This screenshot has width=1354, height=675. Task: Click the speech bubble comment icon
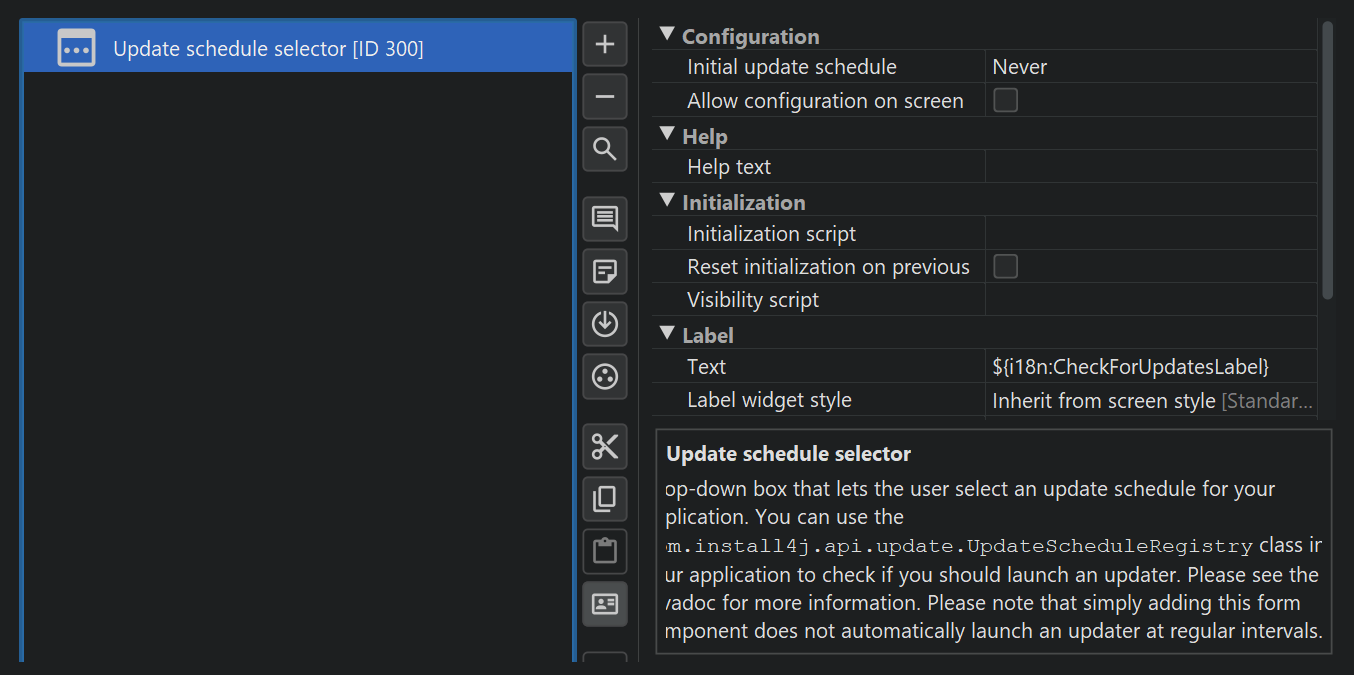(x=605, y=219)
